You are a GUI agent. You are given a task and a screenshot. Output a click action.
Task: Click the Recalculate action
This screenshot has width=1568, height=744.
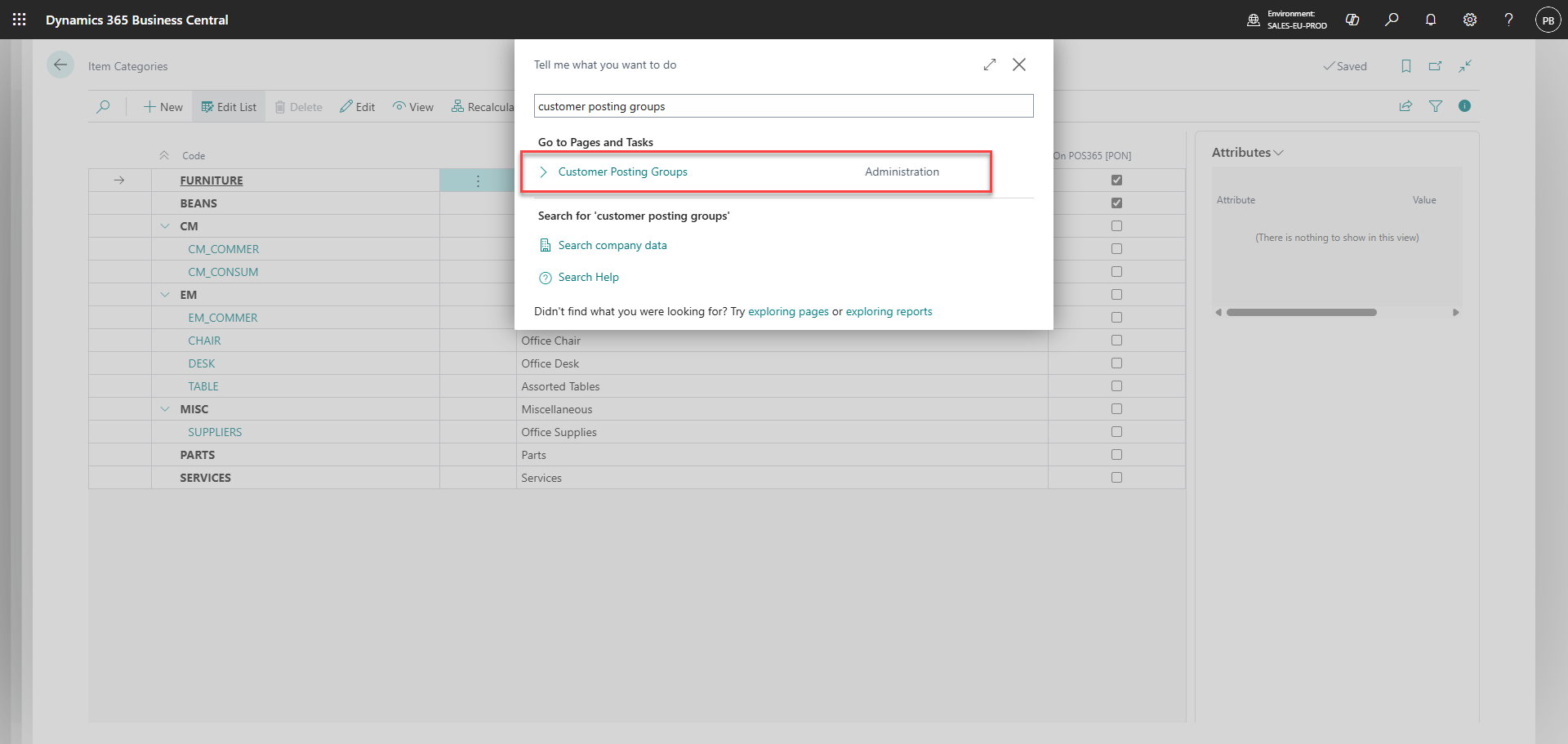(483, 107)
